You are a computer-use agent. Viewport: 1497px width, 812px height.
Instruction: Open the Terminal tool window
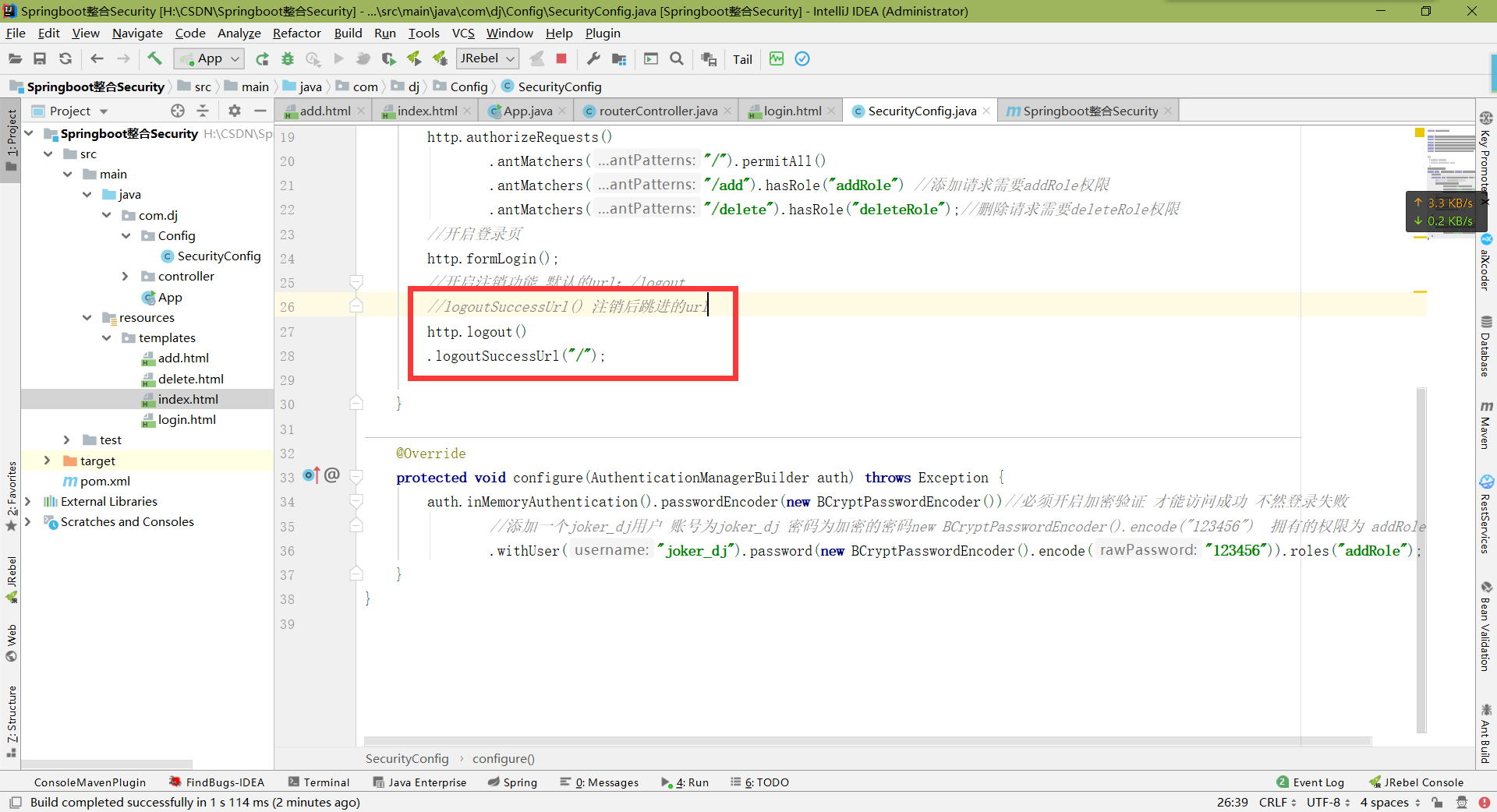[x=318, y=782]
